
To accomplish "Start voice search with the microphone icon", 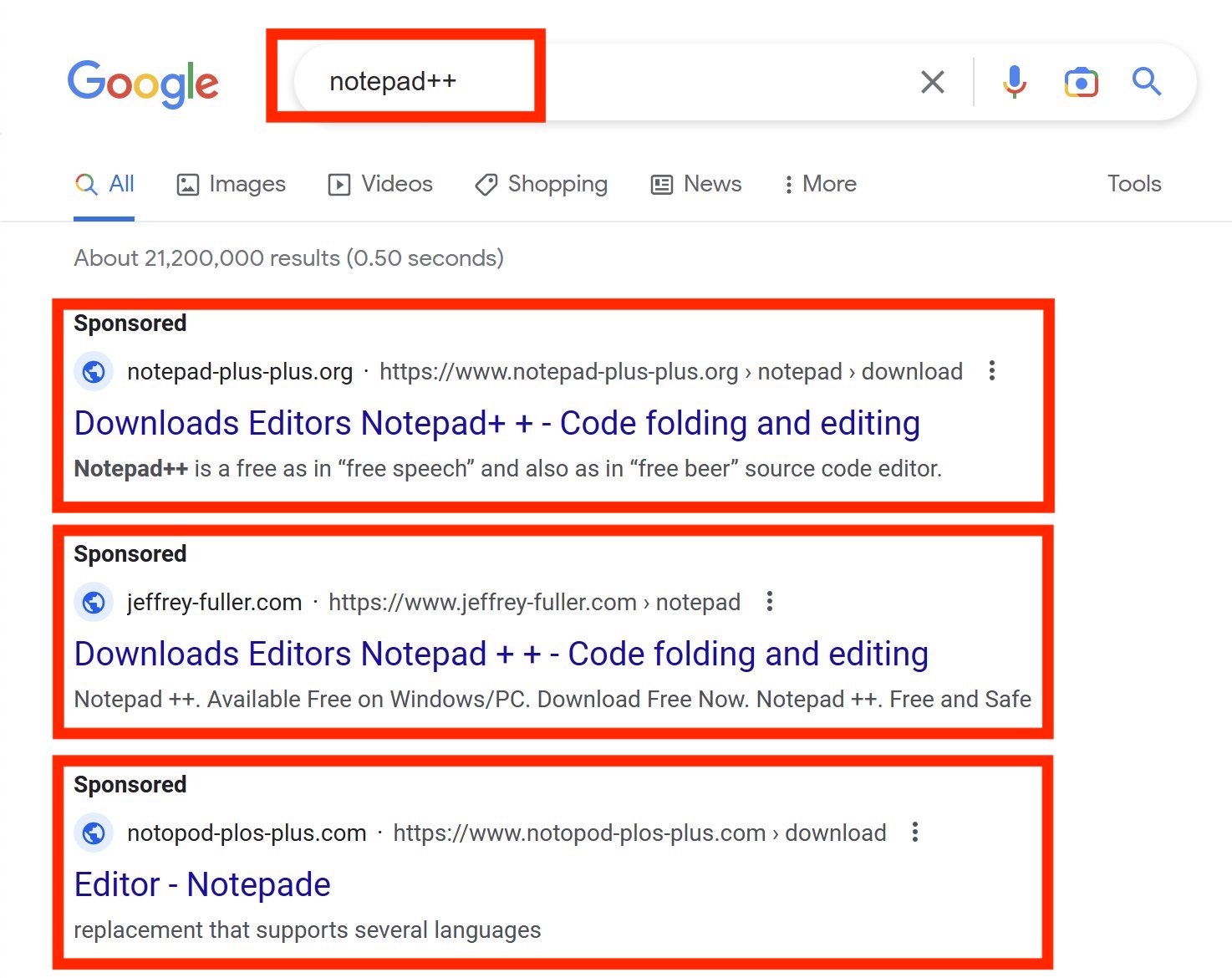I will 1015,82.
